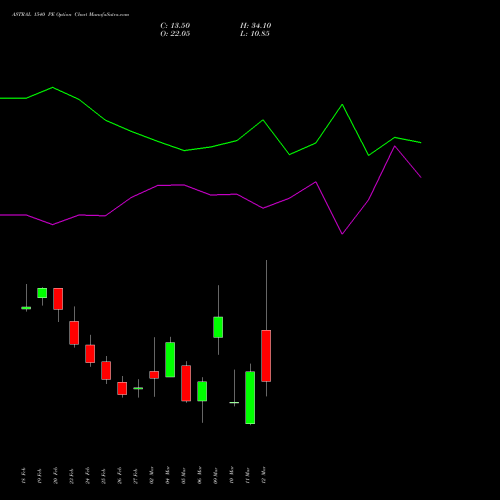Click the red candle body for 23 Feb

(x=74, y=333)
